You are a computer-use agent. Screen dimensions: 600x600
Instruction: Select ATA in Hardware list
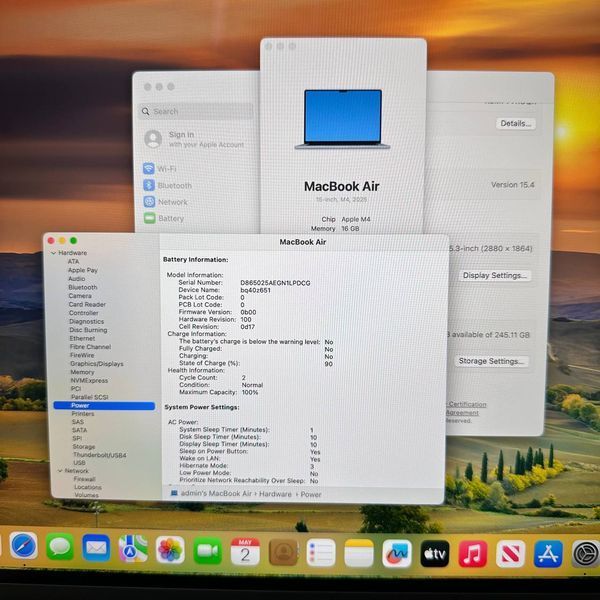tap(73, 261)
